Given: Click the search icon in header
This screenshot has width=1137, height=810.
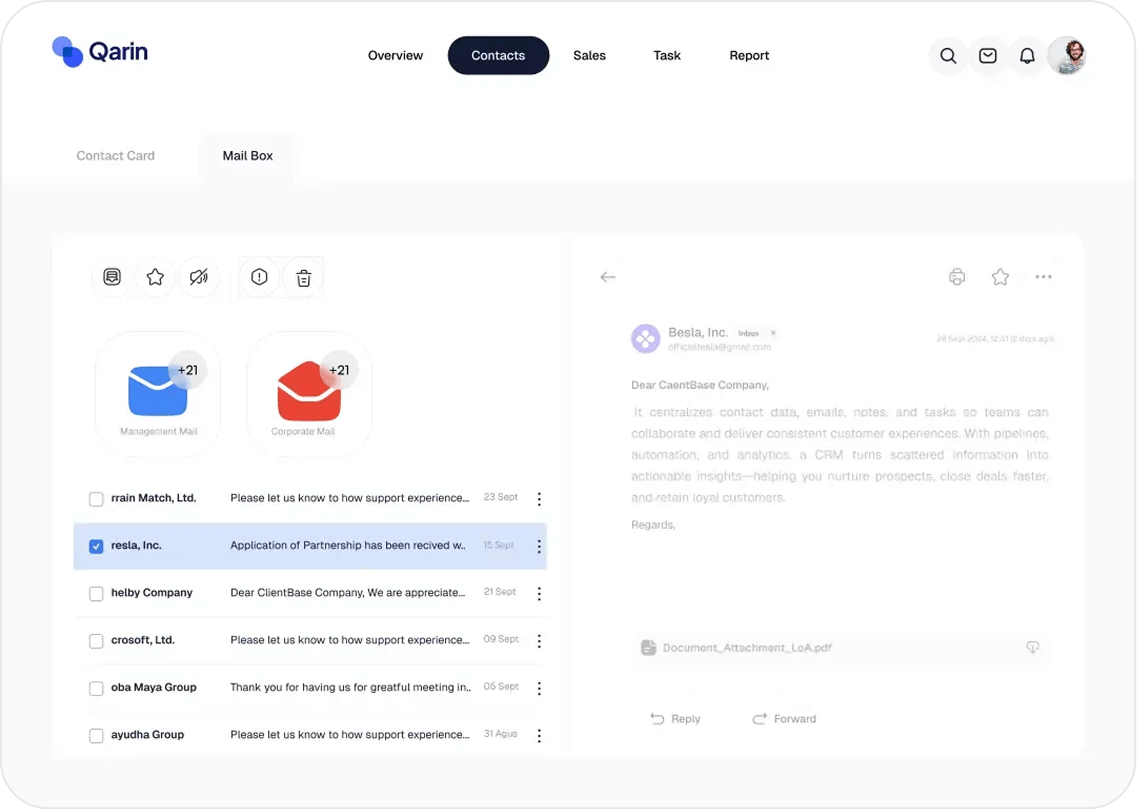Looking at the screenshot, I should tap(948, 56).
